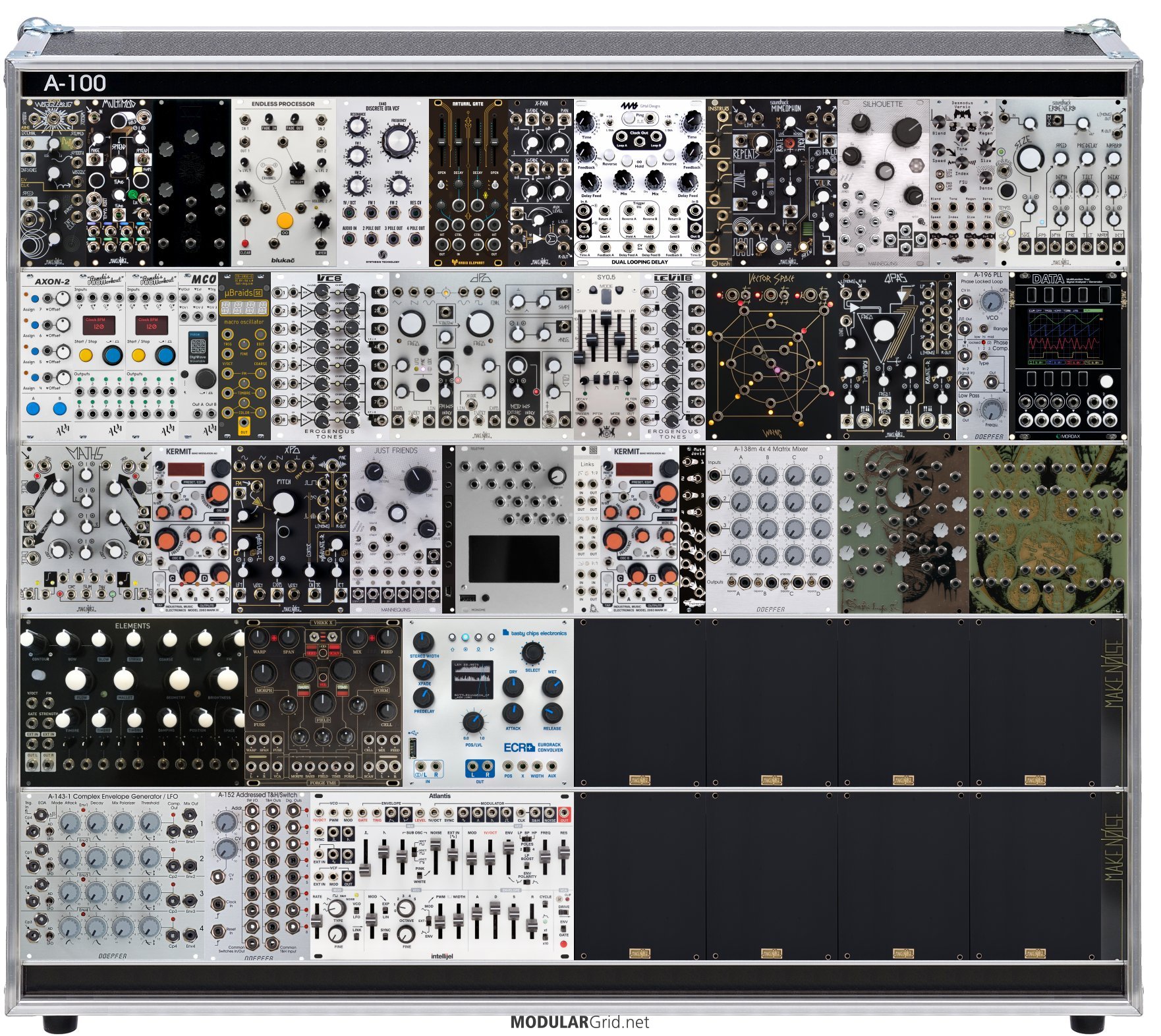Viewport: 1161px width, 1036px height.
Task: Push the orange infinity button on Endless Processor
Action: (285, 220)
